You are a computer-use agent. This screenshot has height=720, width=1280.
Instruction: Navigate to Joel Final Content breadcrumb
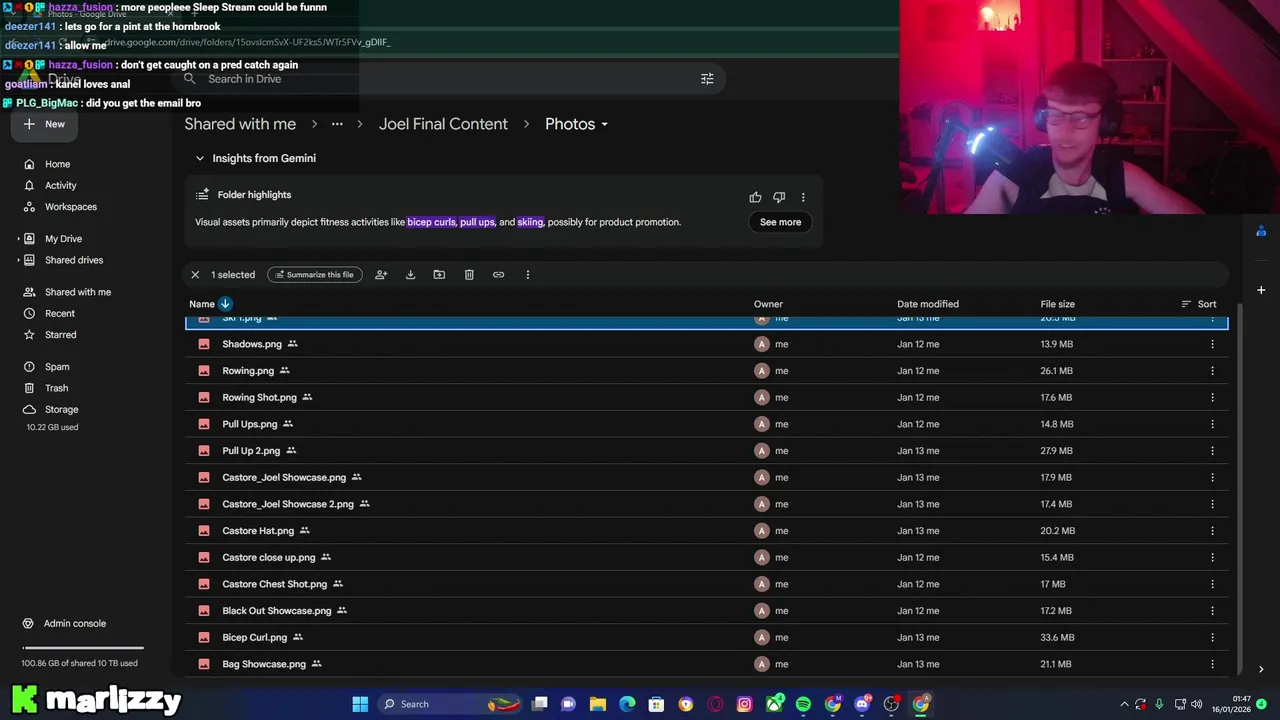click(443, 124)
